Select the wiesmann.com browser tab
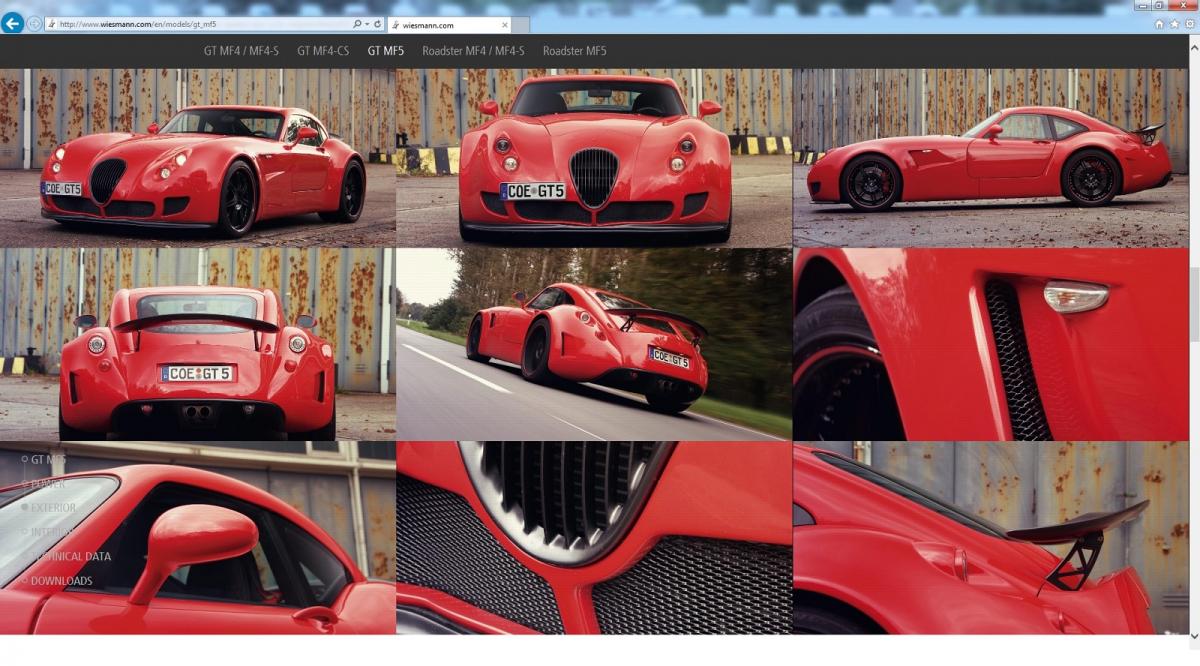Screen dimensions: 1200x666 point(447,25)
